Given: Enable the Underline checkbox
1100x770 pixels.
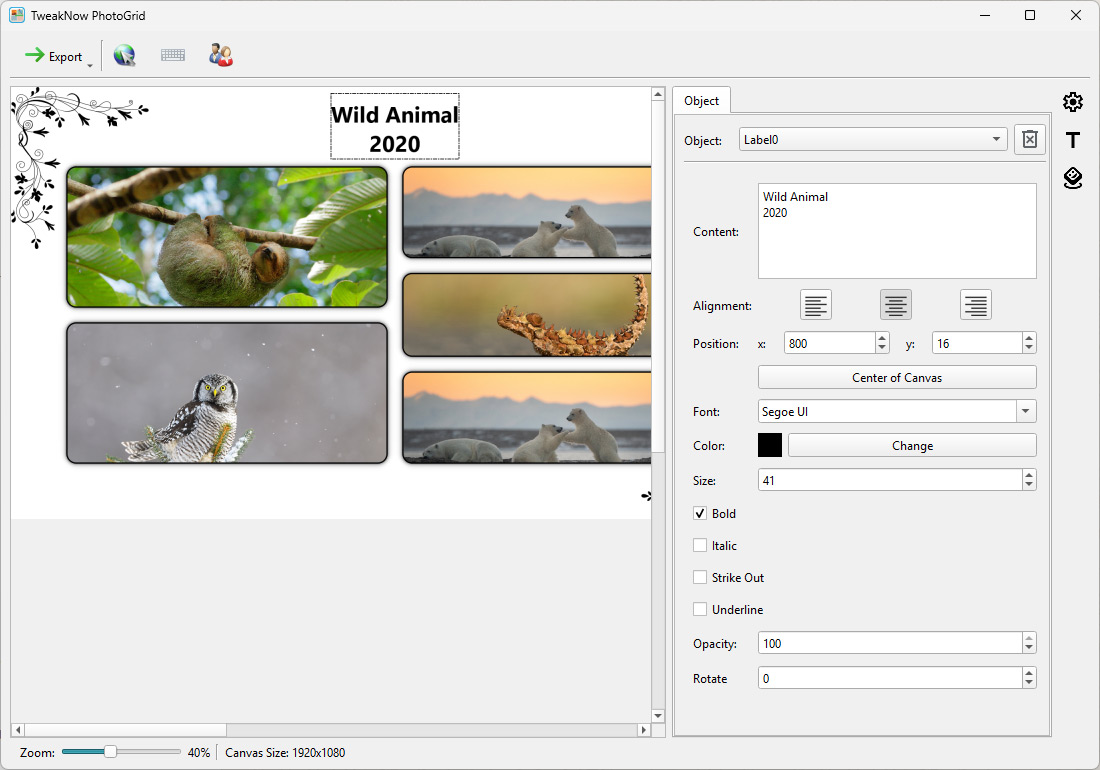Looking at the screenshot, I should point(700,609).
